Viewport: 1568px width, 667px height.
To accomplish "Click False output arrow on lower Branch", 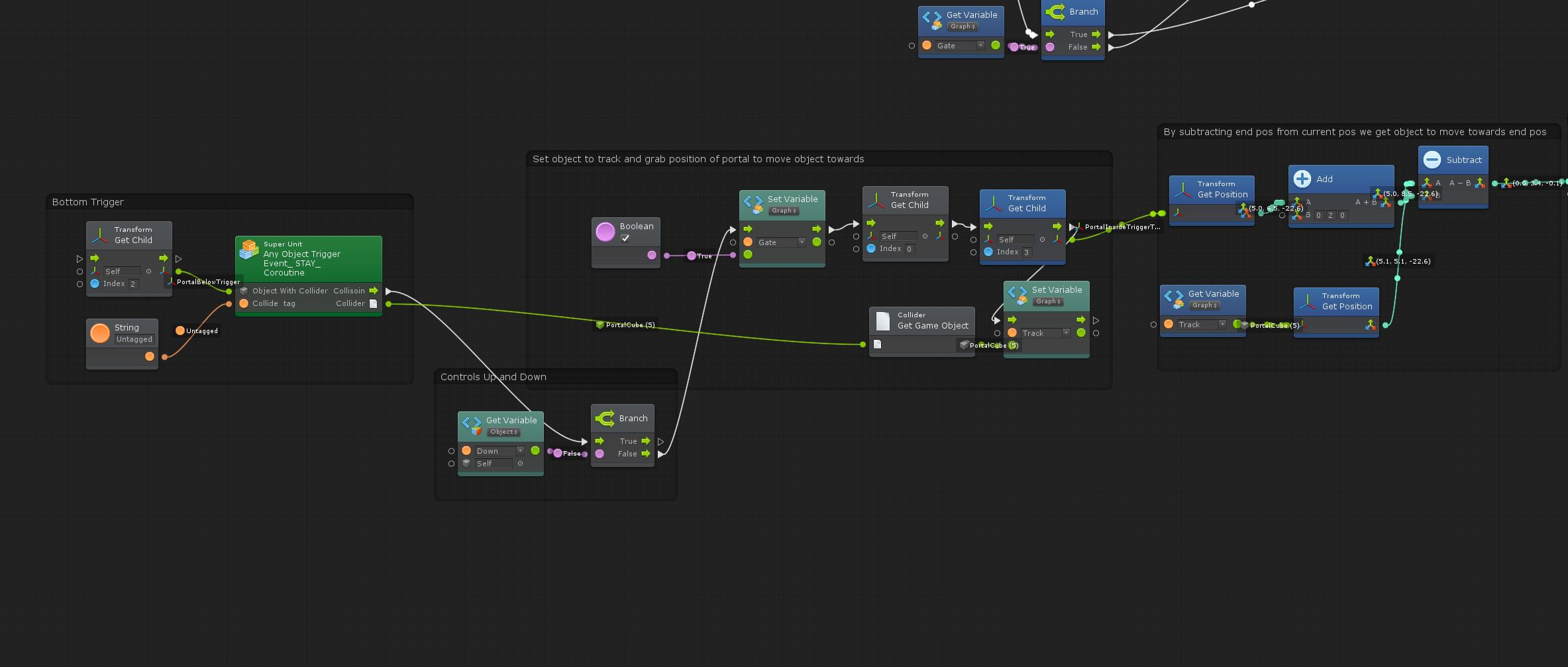I will [x=646, y=454].
